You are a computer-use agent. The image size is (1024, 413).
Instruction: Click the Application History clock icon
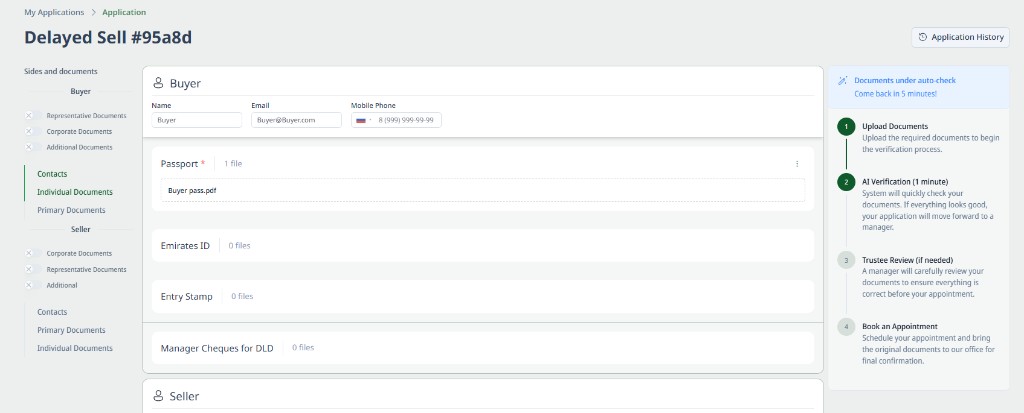[923, 37]
